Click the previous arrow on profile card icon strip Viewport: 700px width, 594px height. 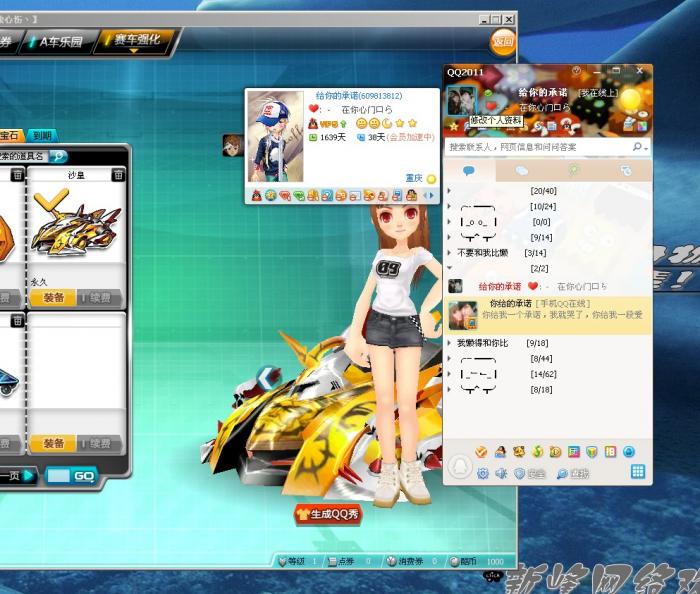[x=425, y=195]
